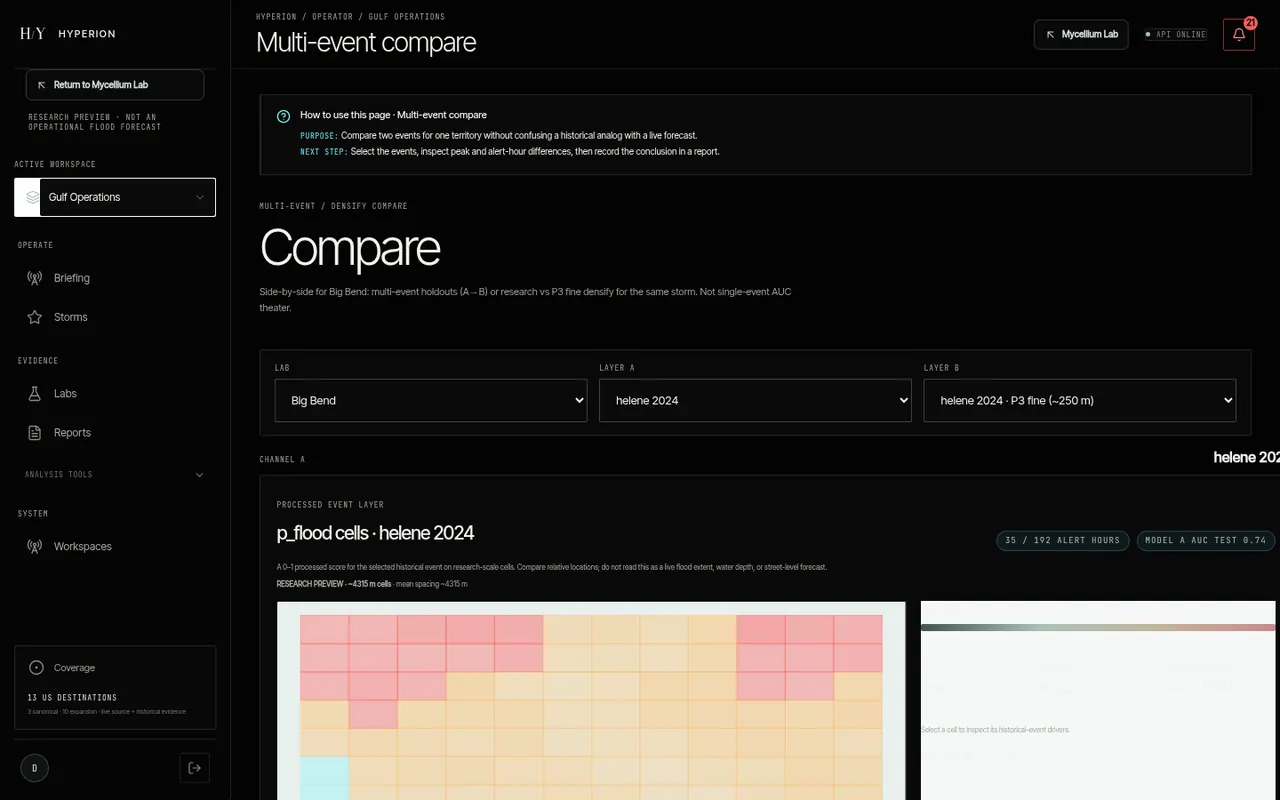Open Layer B dropdown with P3 fine
The width and height of the screenshot is (1280, 800).
(1080, 400)
